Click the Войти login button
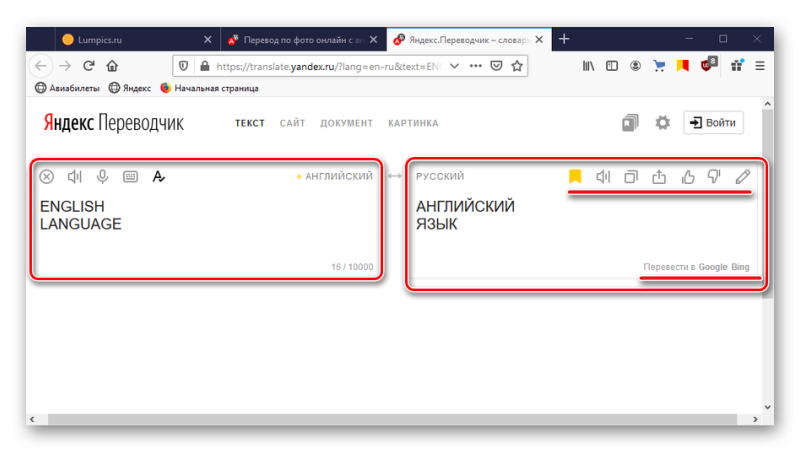Viewport: 800px width, 465px height. [713, 123]
